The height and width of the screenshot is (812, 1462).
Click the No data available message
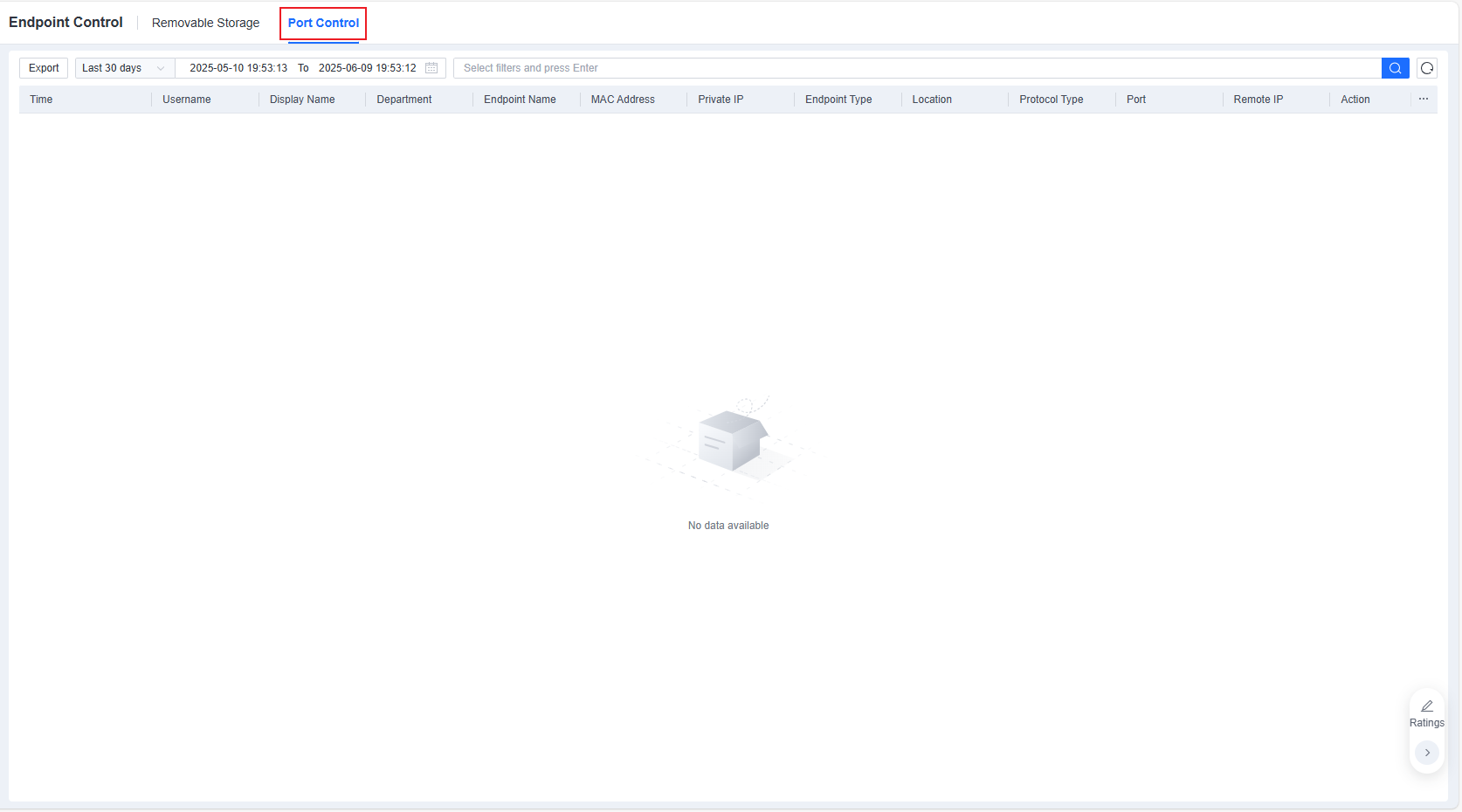(728, 526)
